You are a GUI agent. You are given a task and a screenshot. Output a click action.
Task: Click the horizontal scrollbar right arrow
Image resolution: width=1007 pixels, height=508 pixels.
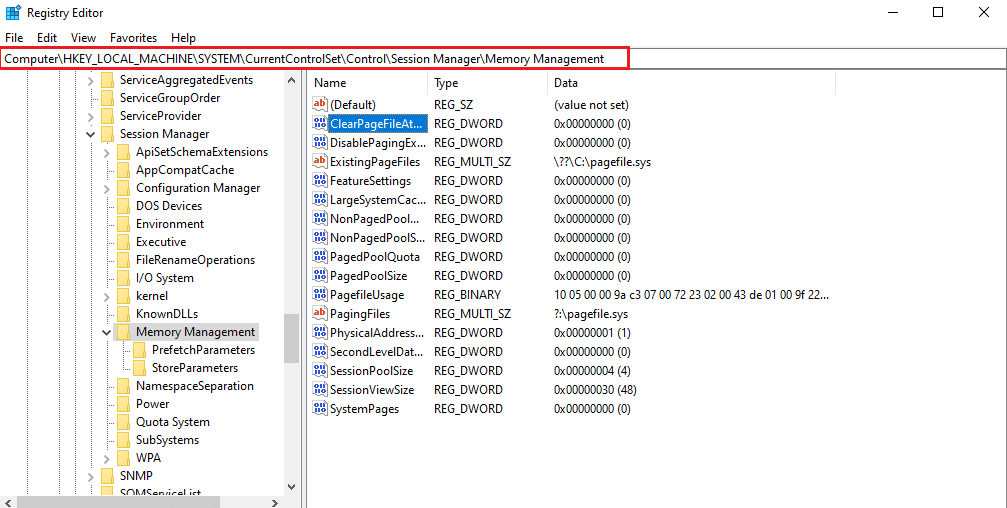click(x=275, y=503)
